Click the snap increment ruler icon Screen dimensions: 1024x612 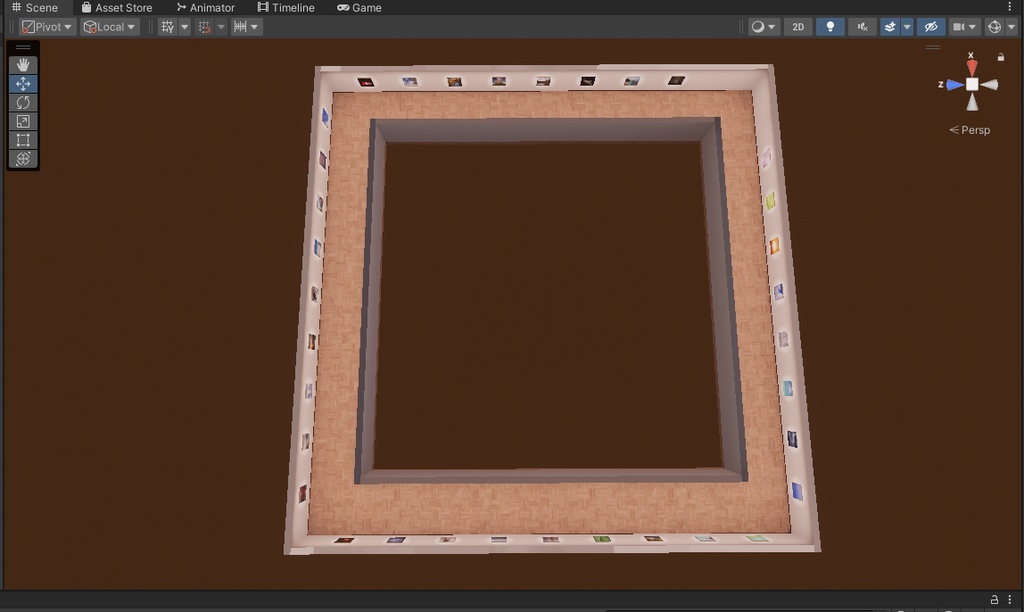pyautogui.click(x=240, y=27)
